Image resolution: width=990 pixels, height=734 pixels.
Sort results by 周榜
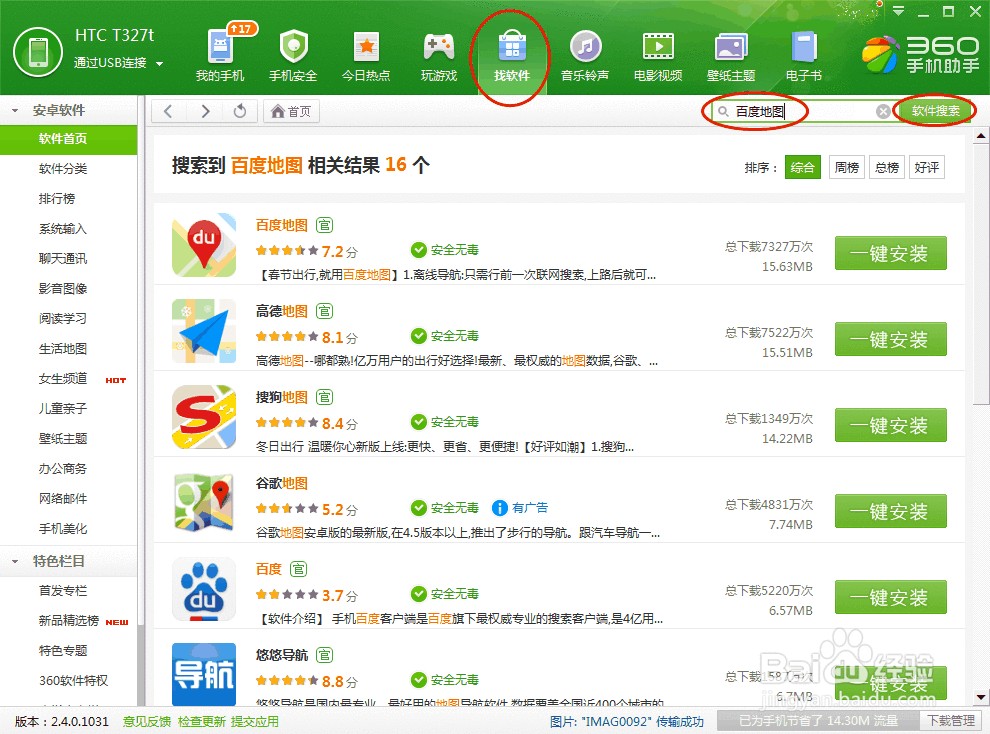[x=845, y=167]
